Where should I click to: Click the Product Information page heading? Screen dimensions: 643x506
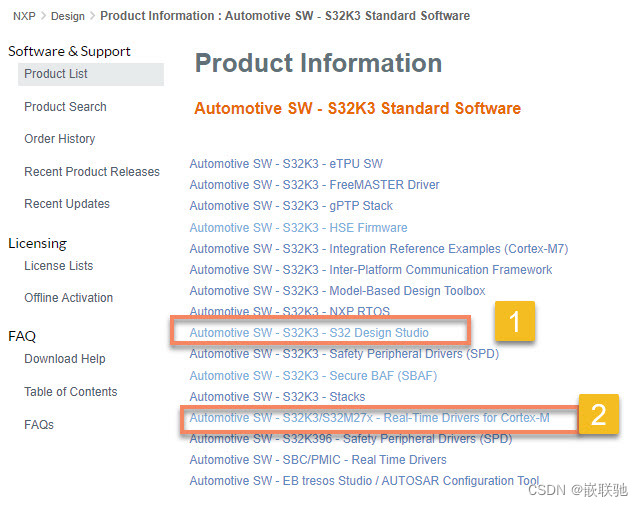tap(318, 63)
